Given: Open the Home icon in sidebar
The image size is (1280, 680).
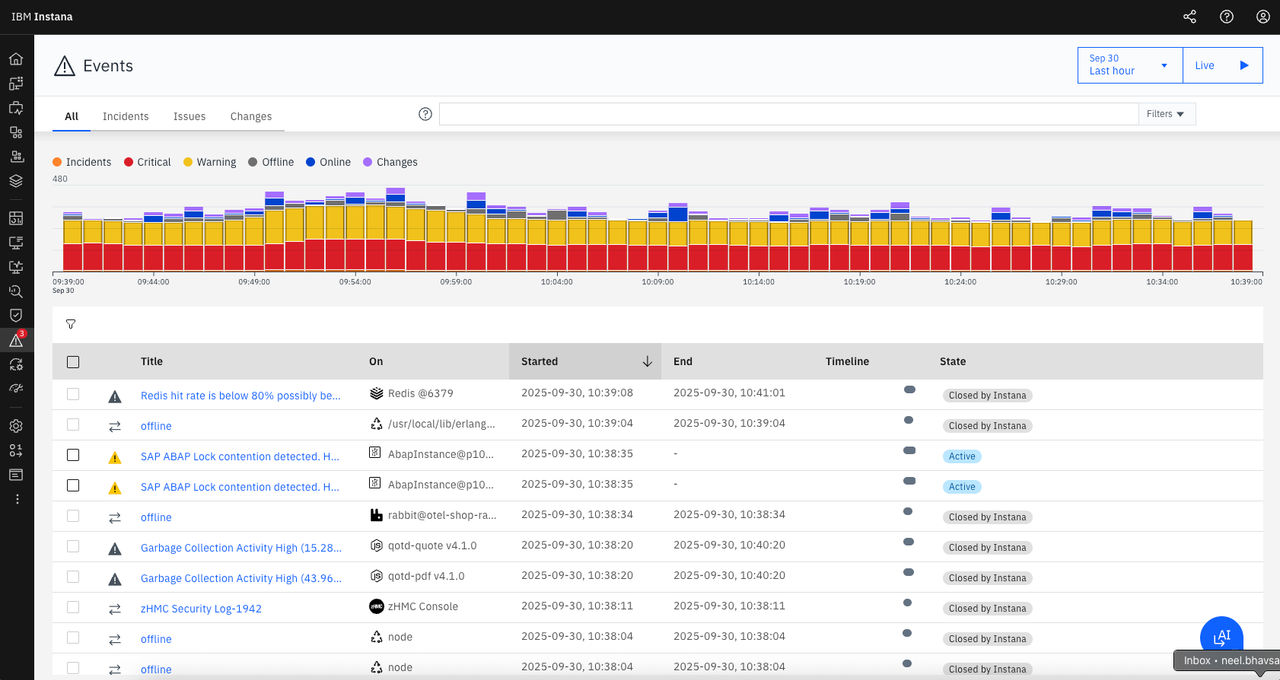Looking at the screenshot, I should click(x=16, y=59).
